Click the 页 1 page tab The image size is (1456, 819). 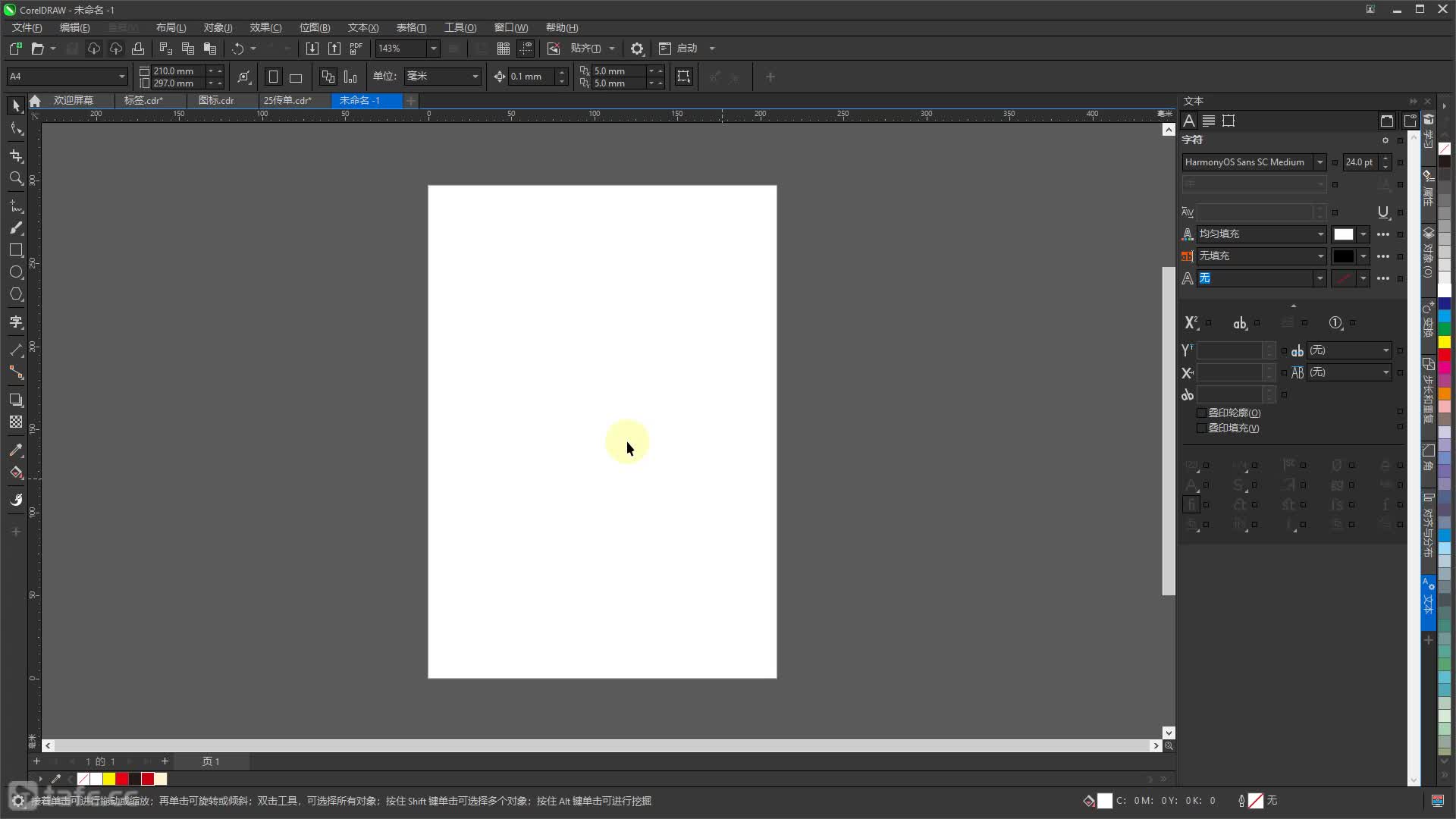point(211,761)
